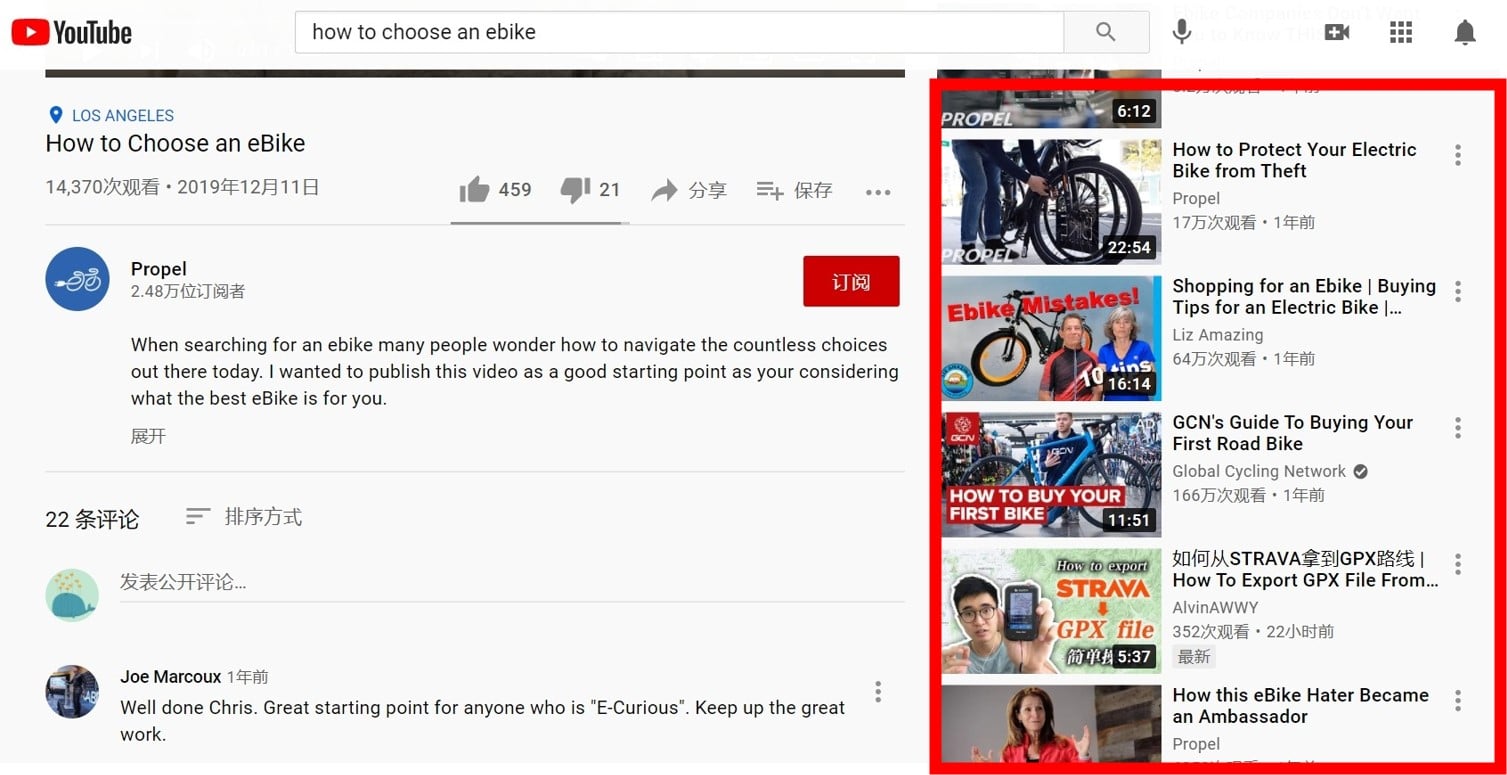The width and height of the screenshot is (1507, 775).
Task: Activate voice search microphone icon
Action: click(x=1181, y=32)
